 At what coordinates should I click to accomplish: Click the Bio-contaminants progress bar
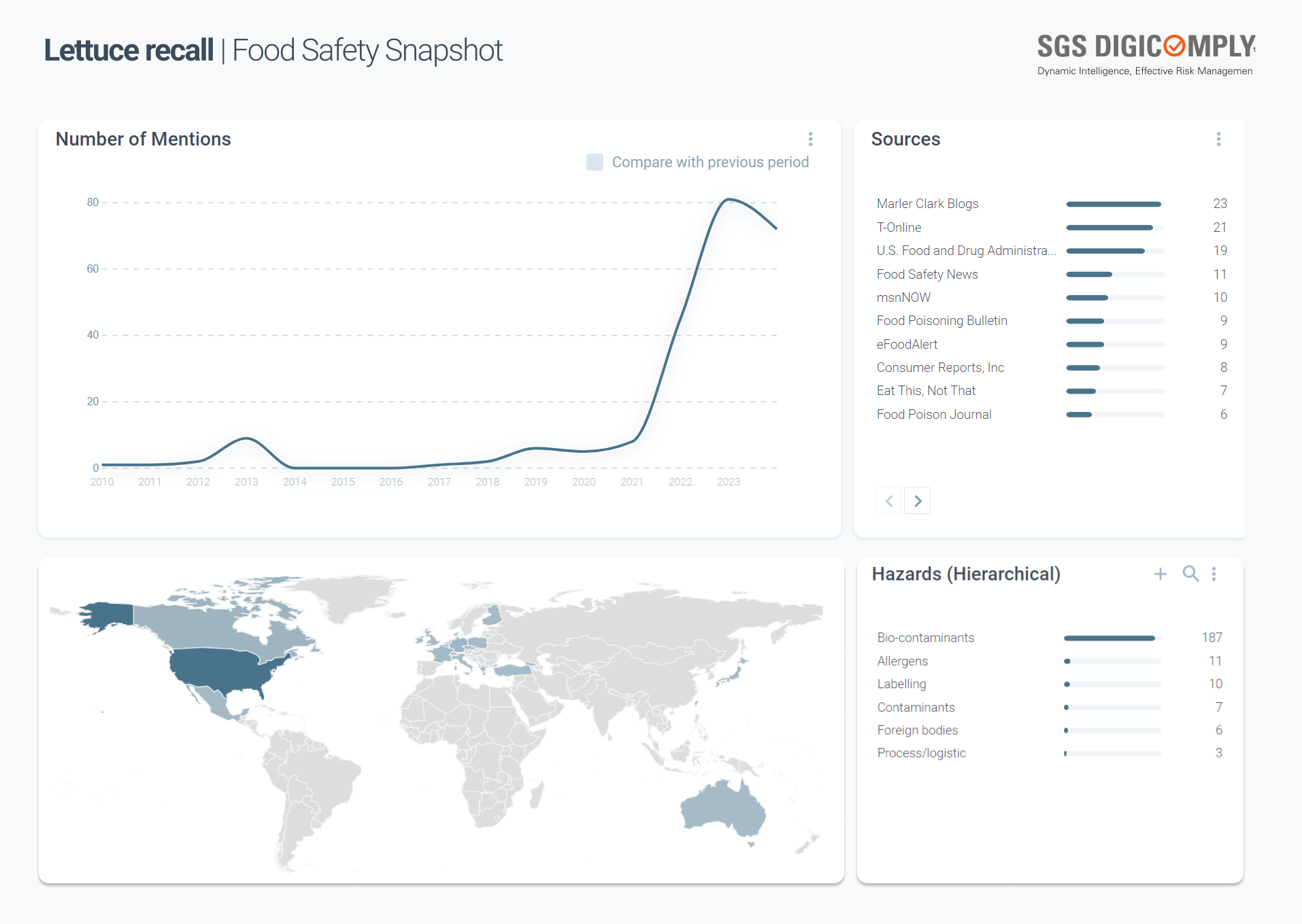point(1109,638)
